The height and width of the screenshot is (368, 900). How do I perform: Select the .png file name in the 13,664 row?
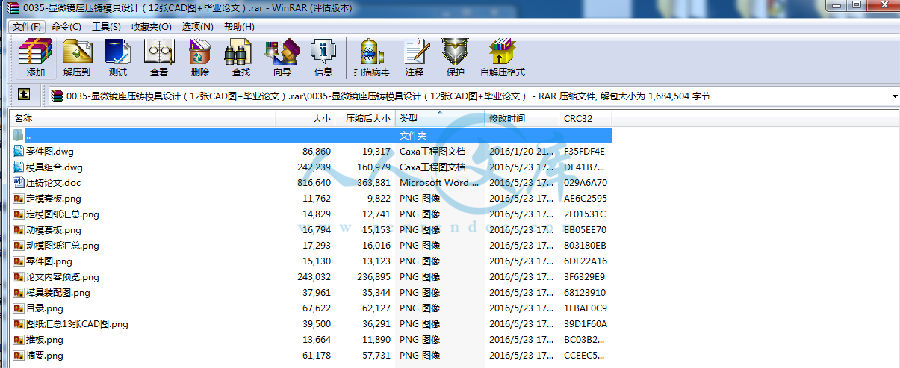(x=44, y=339)
